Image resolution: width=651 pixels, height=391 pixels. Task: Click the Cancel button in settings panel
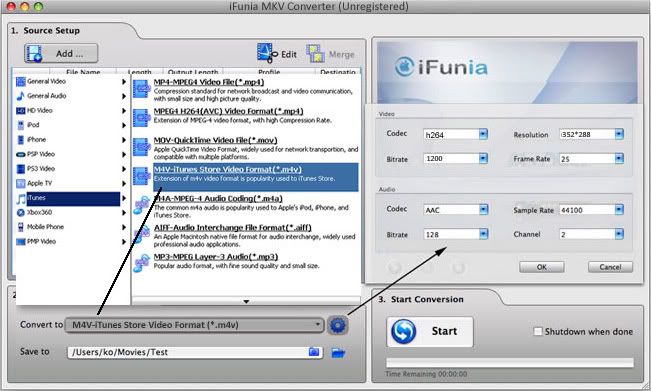click(x=610, y=267)
